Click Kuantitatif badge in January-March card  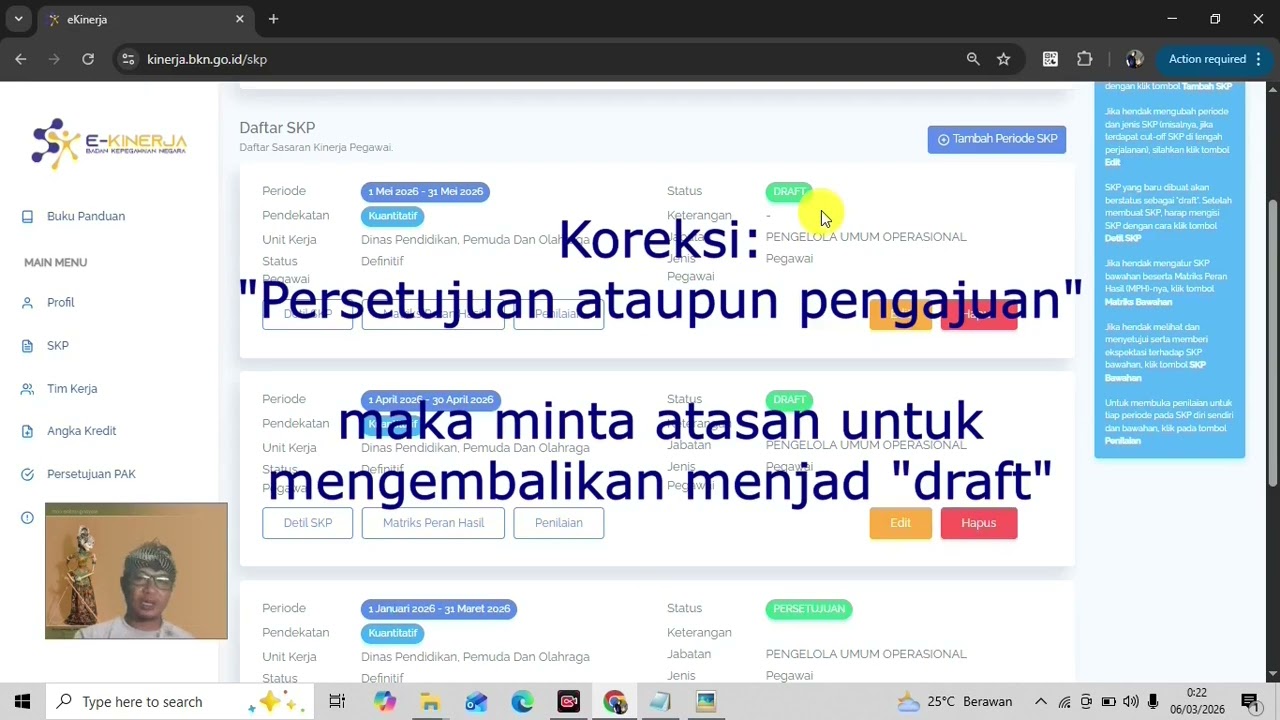tap(392, 633)
